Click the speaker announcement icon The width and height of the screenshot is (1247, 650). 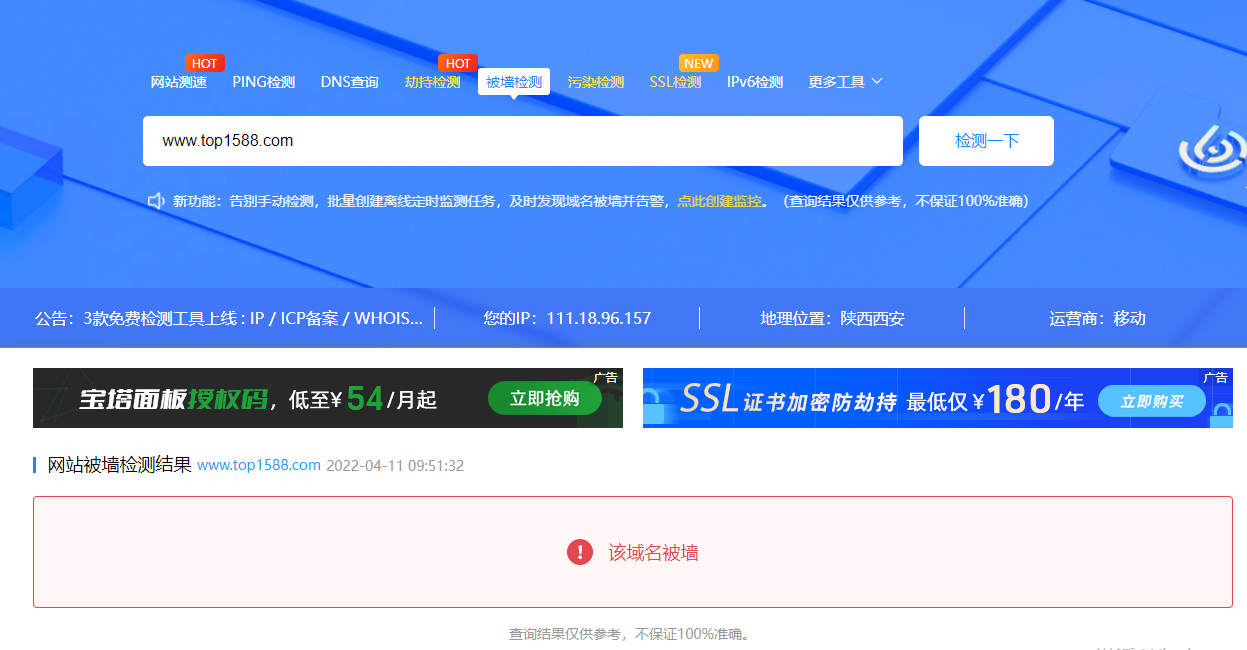pyautogui.click(x=156, y=201)
